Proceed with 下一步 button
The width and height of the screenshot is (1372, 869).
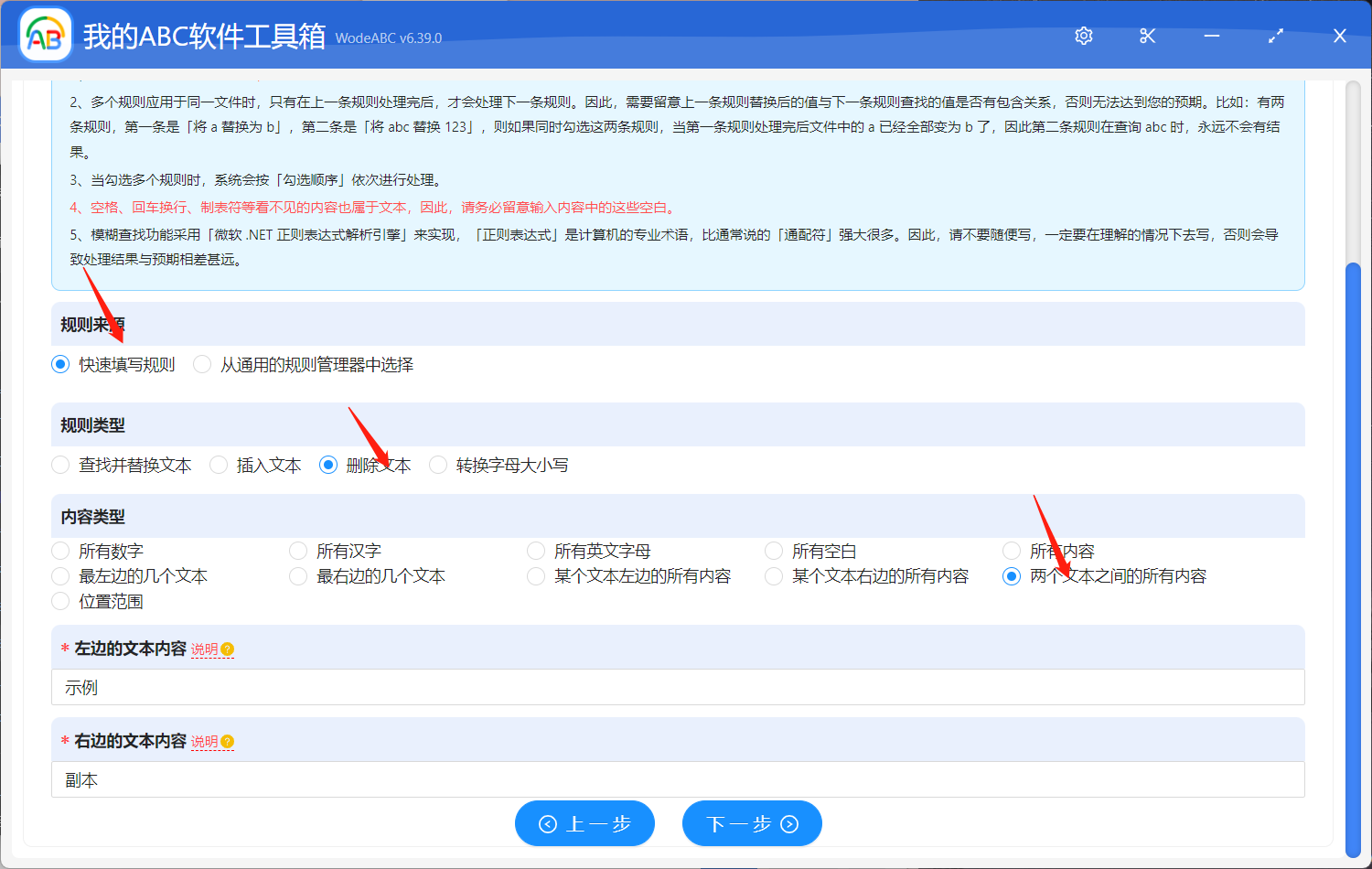752,824
